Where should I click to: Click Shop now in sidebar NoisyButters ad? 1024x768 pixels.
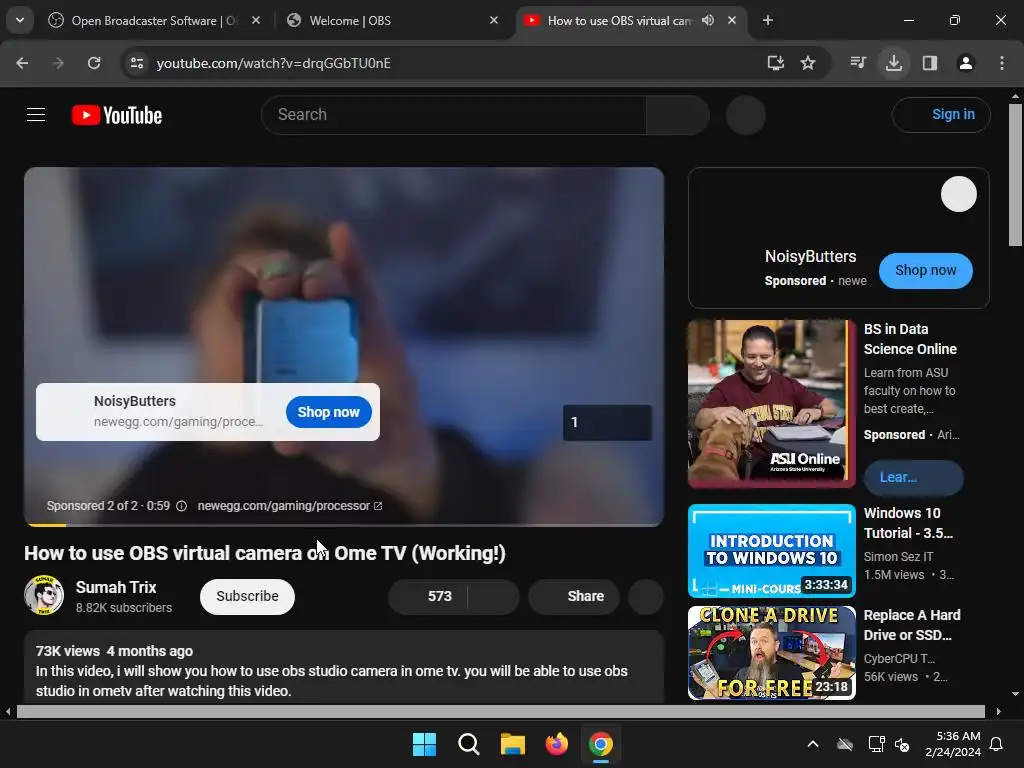925,270
